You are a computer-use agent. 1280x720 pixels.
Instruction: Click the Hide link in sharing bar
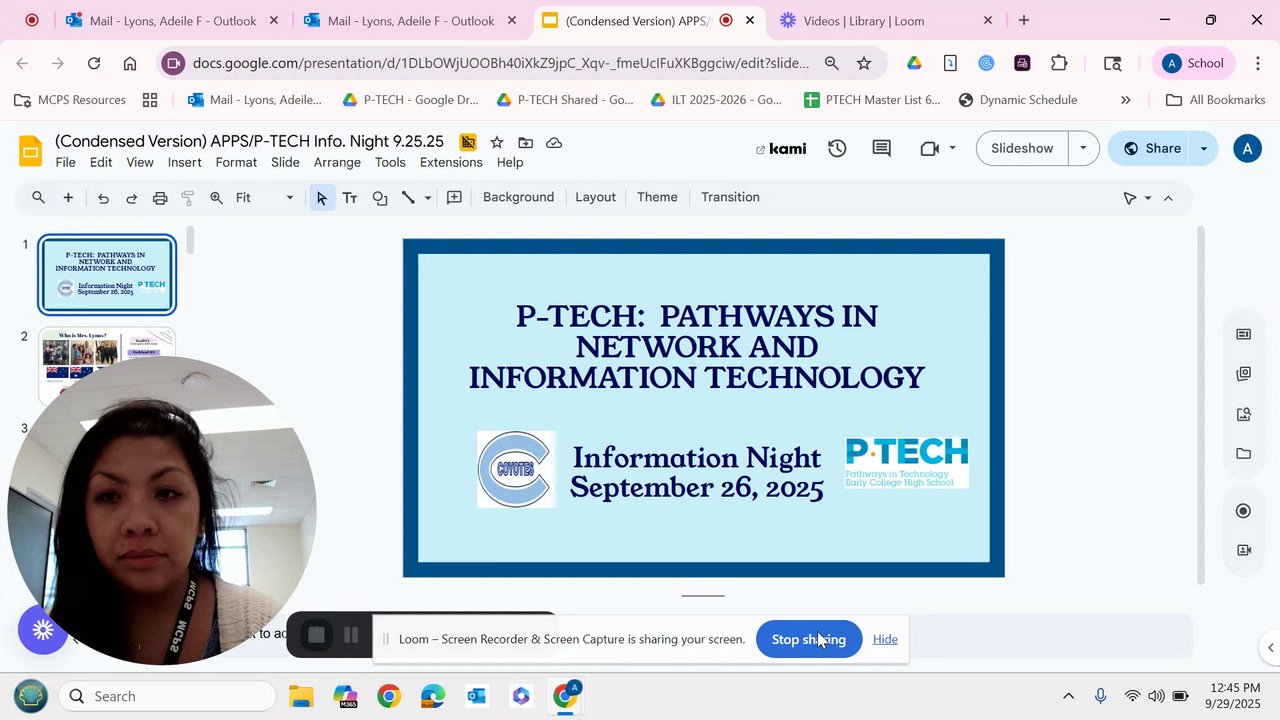(x=885, y=639)
